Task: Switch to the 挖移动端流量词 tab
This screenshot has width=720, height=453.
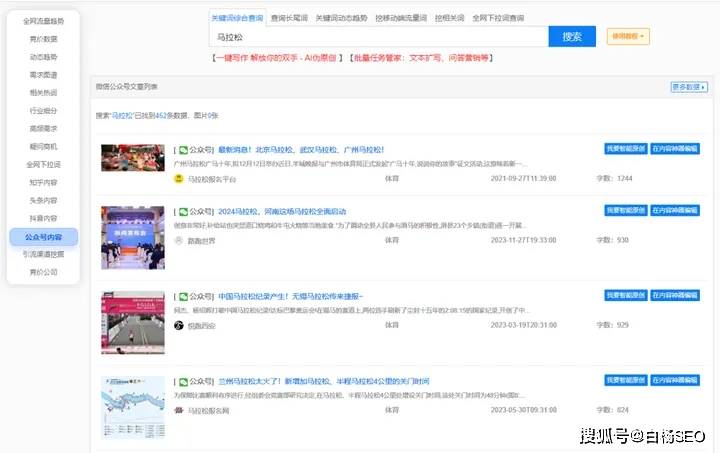Action: point(401,18)
